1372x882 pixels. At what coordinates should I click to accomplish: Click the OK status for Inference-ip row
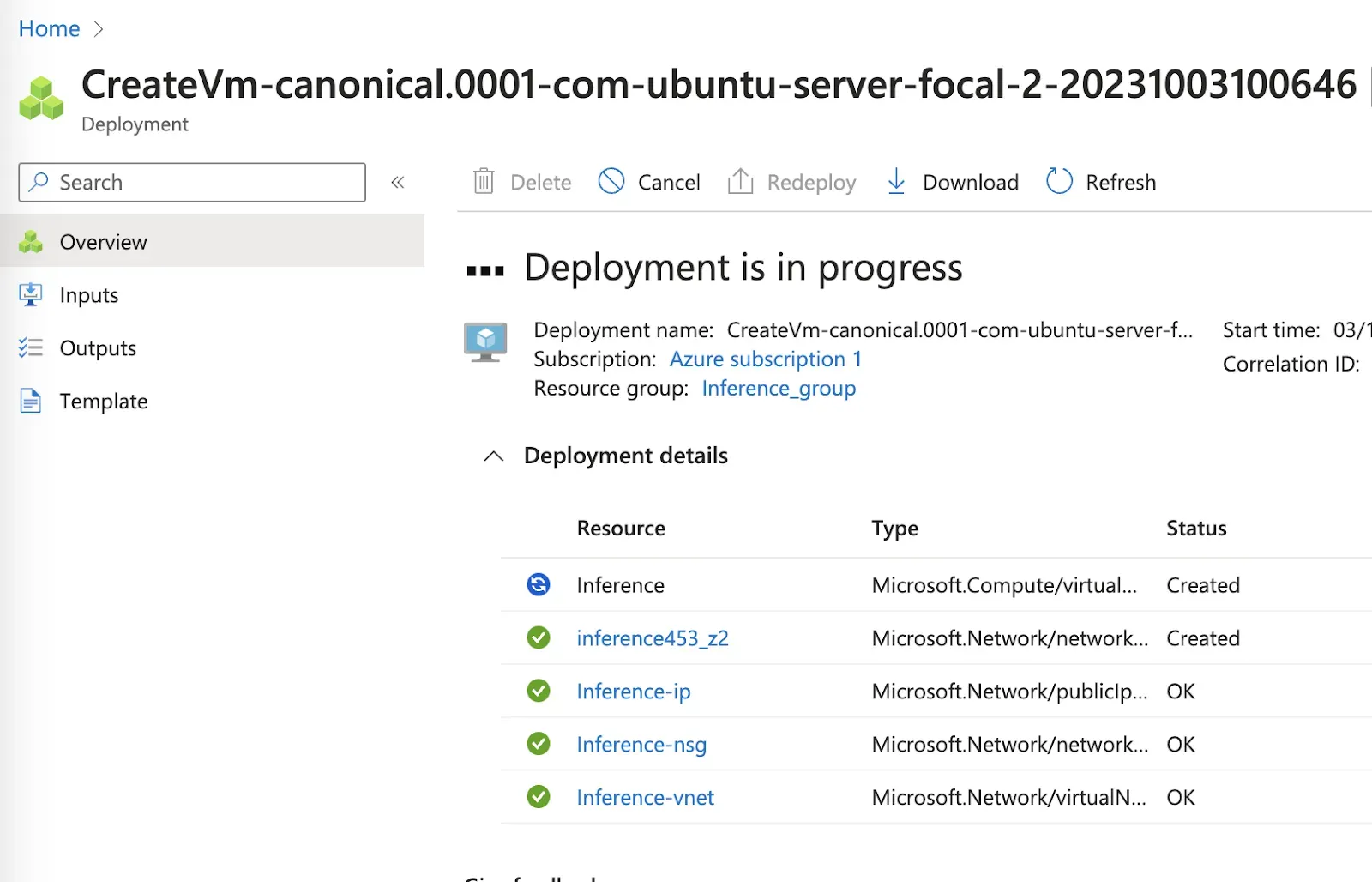[x=1181, y=692]
